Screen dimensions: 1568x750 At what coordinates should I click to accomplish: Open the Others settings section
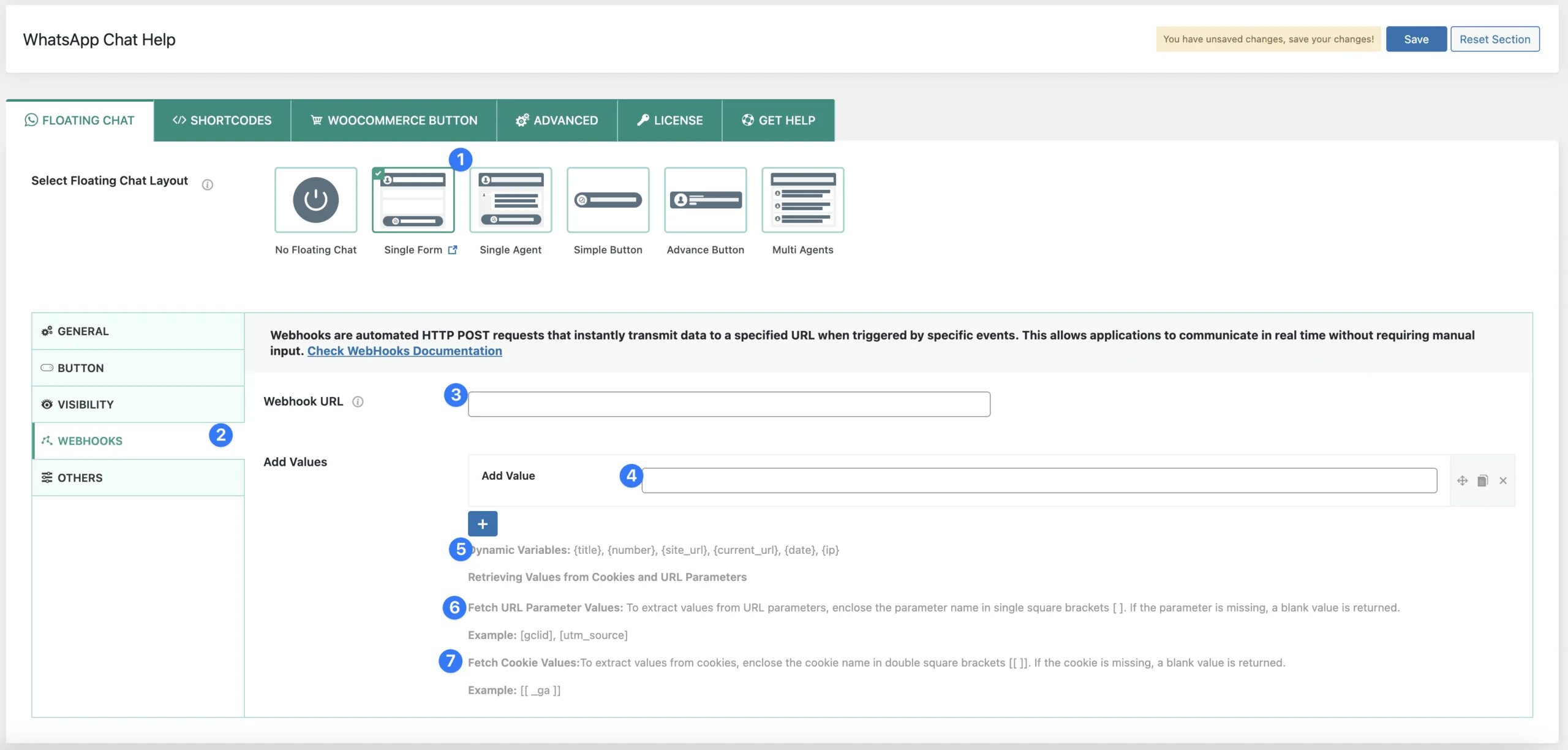pyautogui.click(x=138, y=477)
